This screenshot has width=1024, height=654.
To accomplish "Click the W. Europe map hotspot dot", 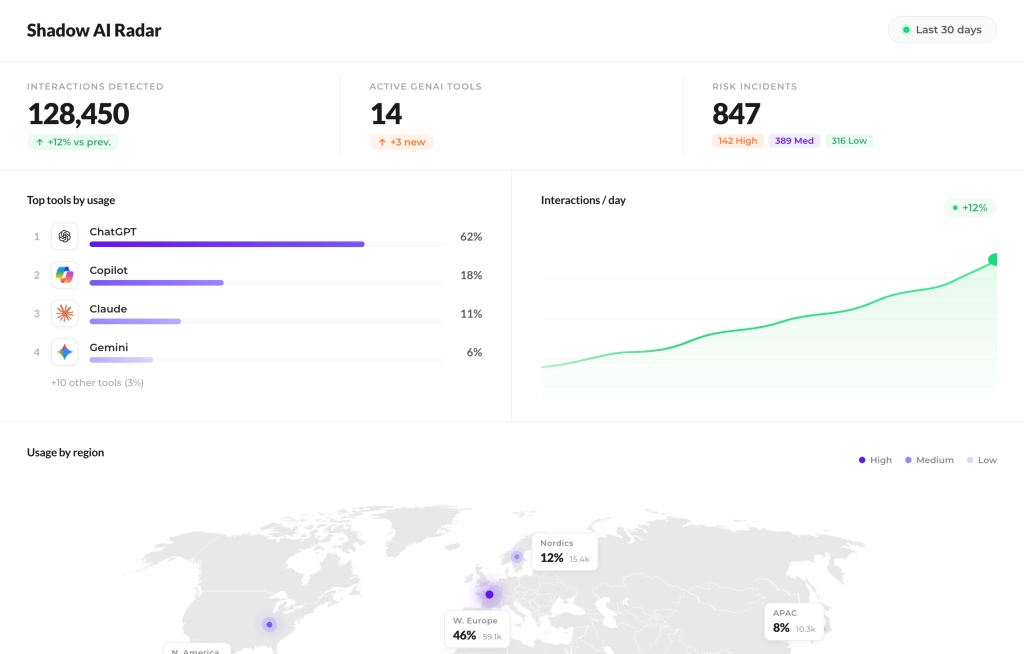I will pos(489,595).
